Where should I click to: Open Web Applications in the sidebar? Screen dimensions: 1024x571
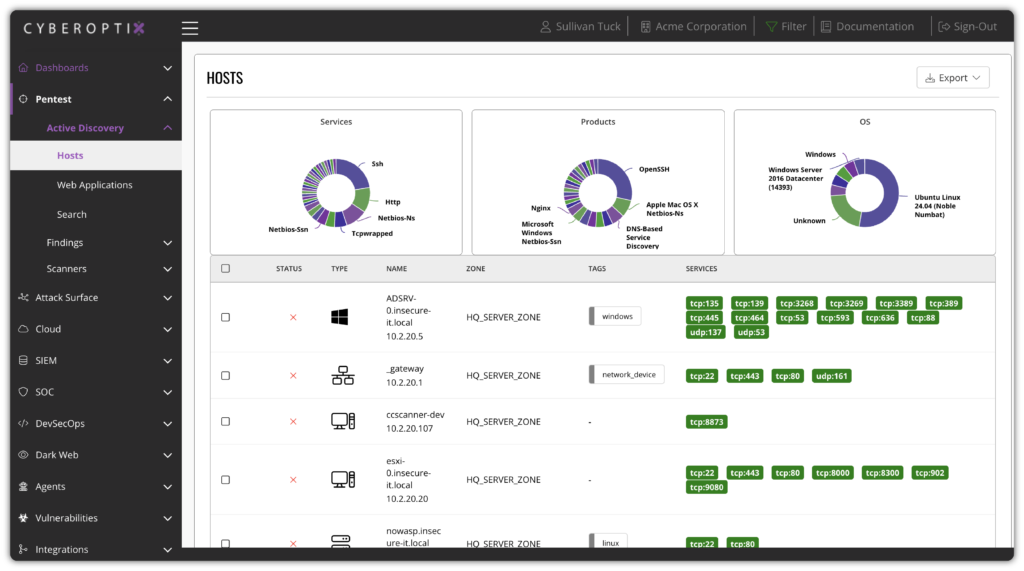pos(94,185)
